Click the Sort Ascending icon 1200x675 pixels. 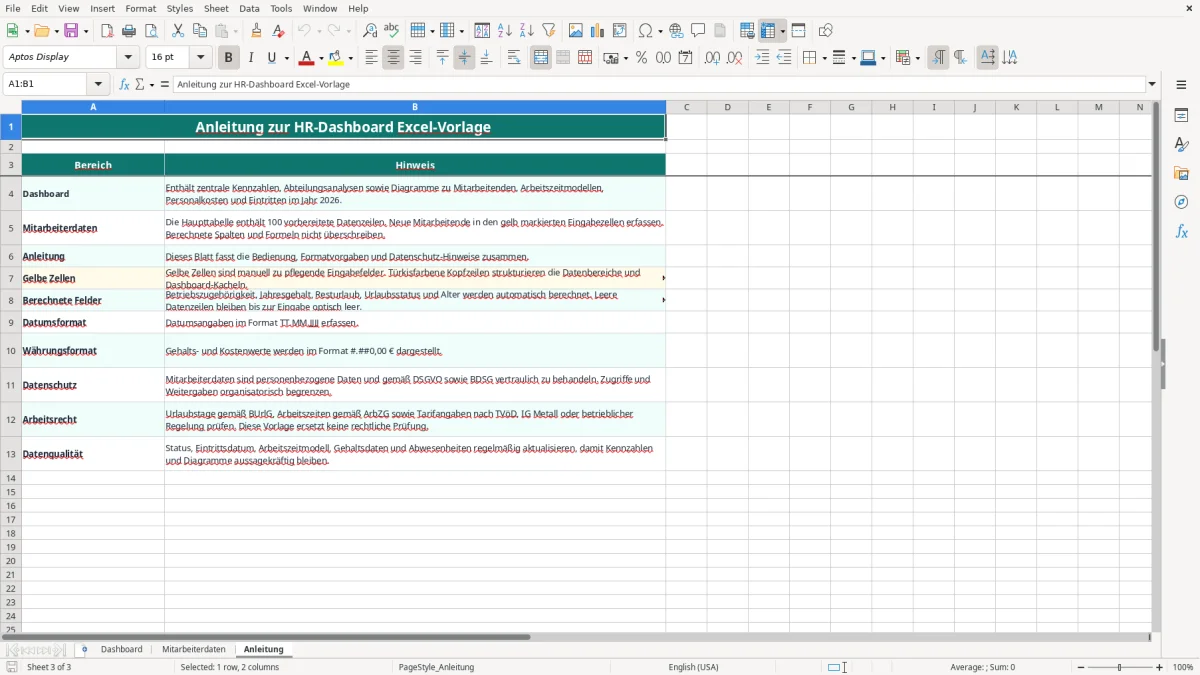[x=505, y=31]
